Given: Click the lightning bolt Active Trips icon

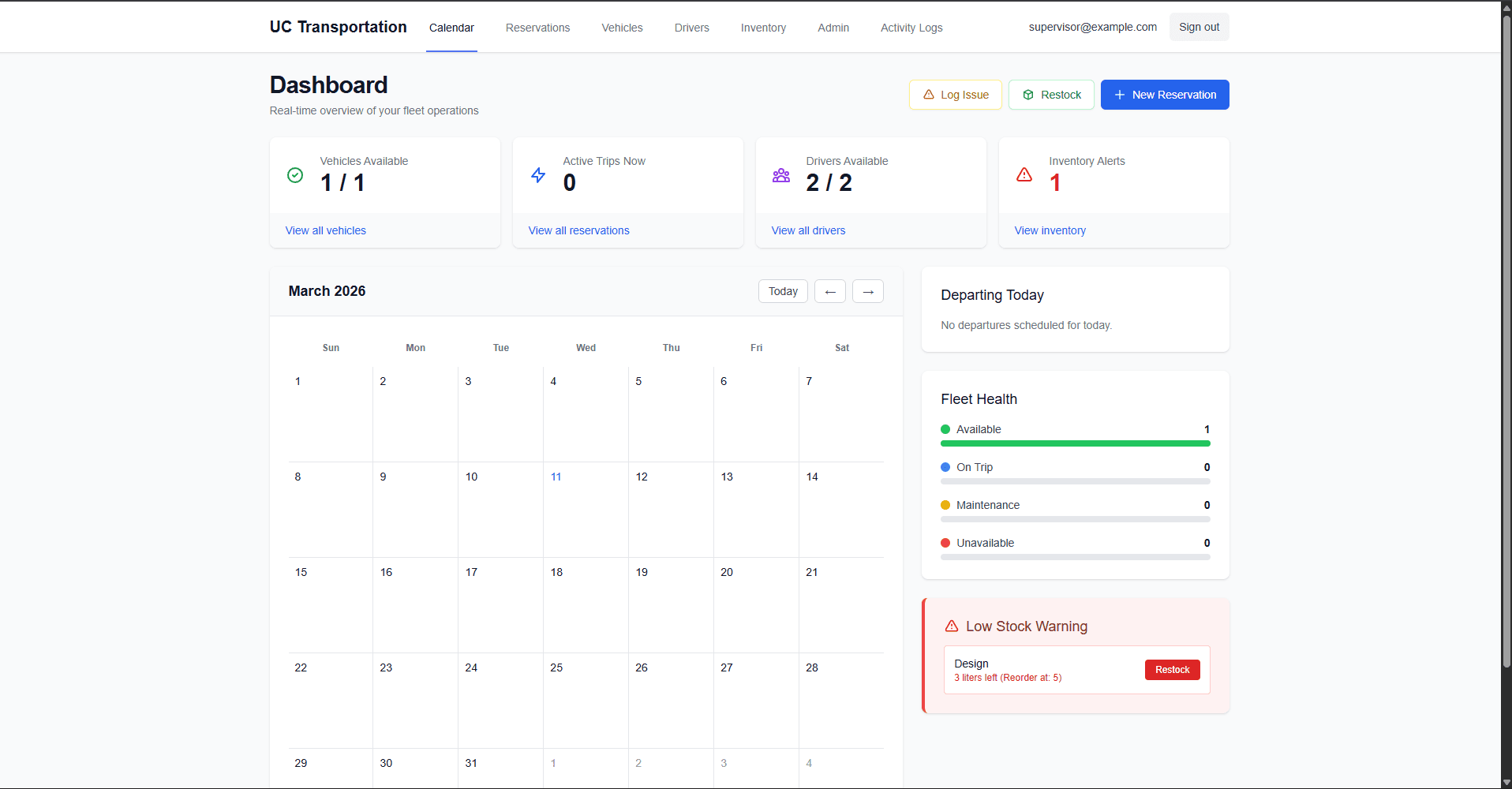Looking at the screenshot, I should pos(538,175).
